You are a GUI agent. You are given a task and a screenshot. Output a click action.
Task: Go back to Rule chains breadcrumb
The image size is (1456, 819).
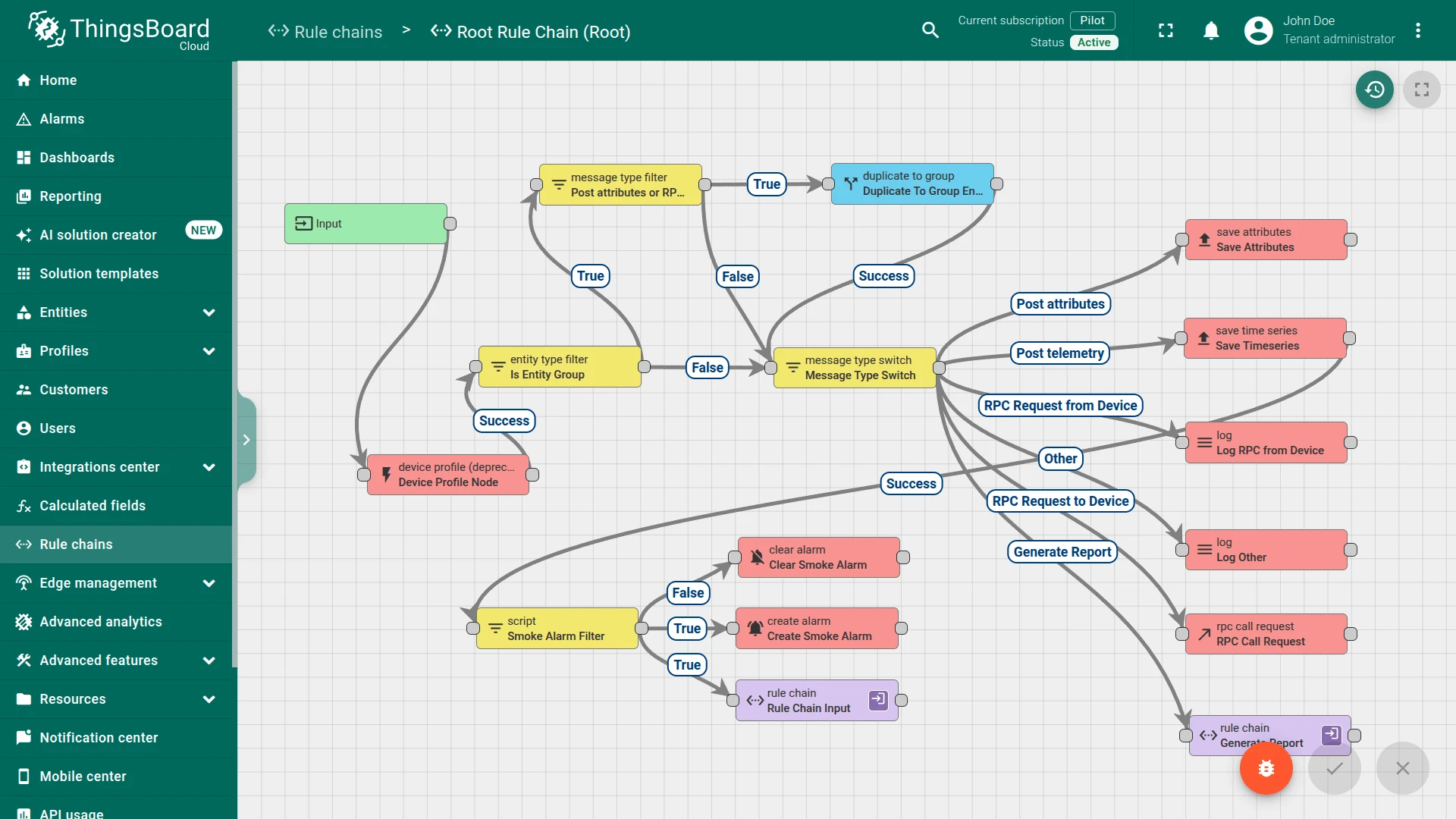click(325, 32)
